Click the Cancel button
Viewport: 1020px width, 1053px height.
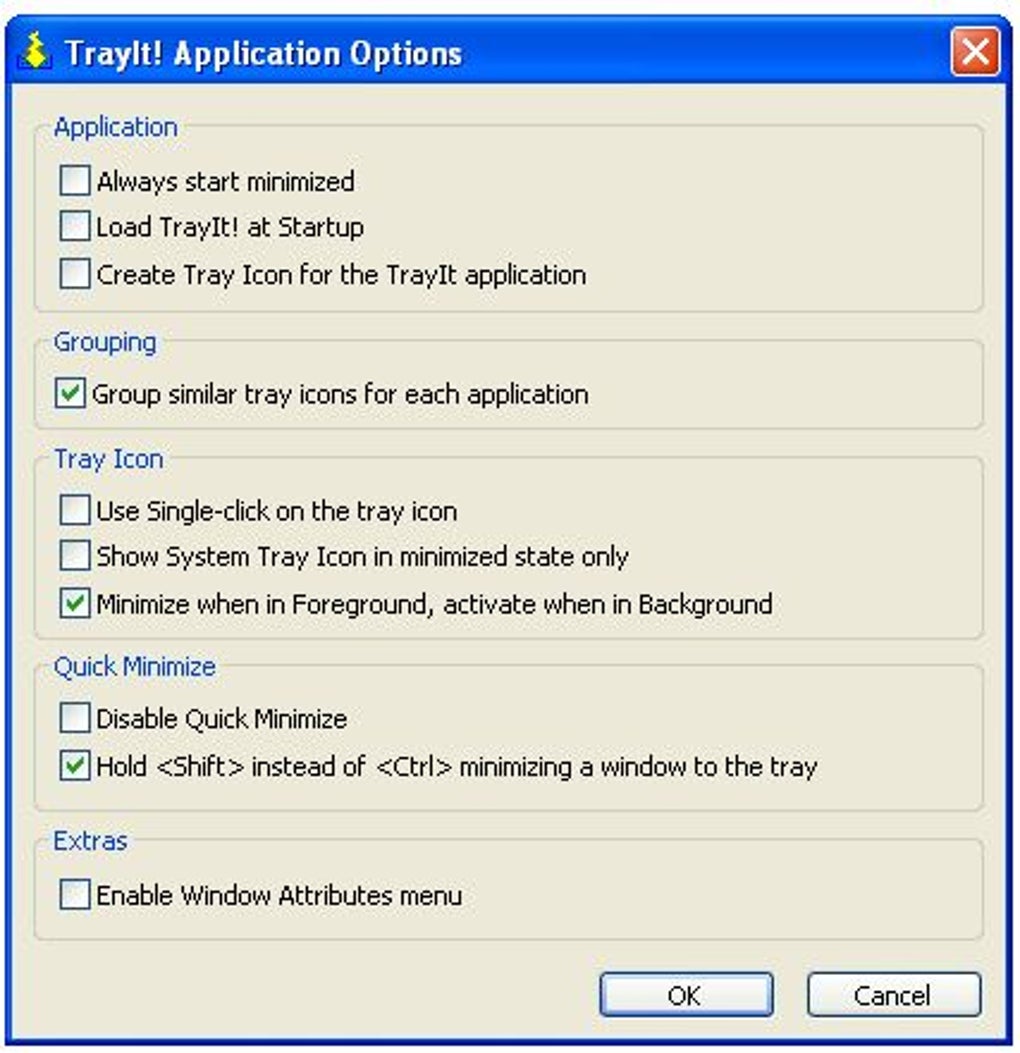pyautogui.click(x=894, y=995)
